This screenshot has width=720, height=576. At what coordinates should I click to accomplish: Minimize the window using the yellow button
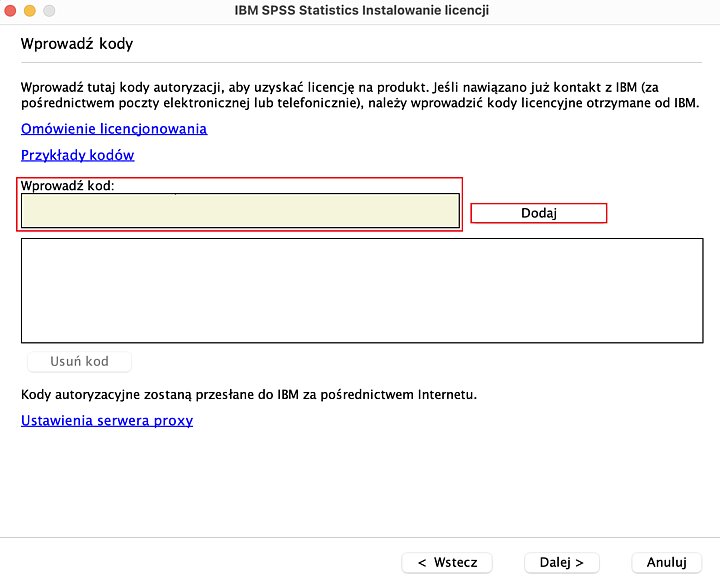pos(30,11)
